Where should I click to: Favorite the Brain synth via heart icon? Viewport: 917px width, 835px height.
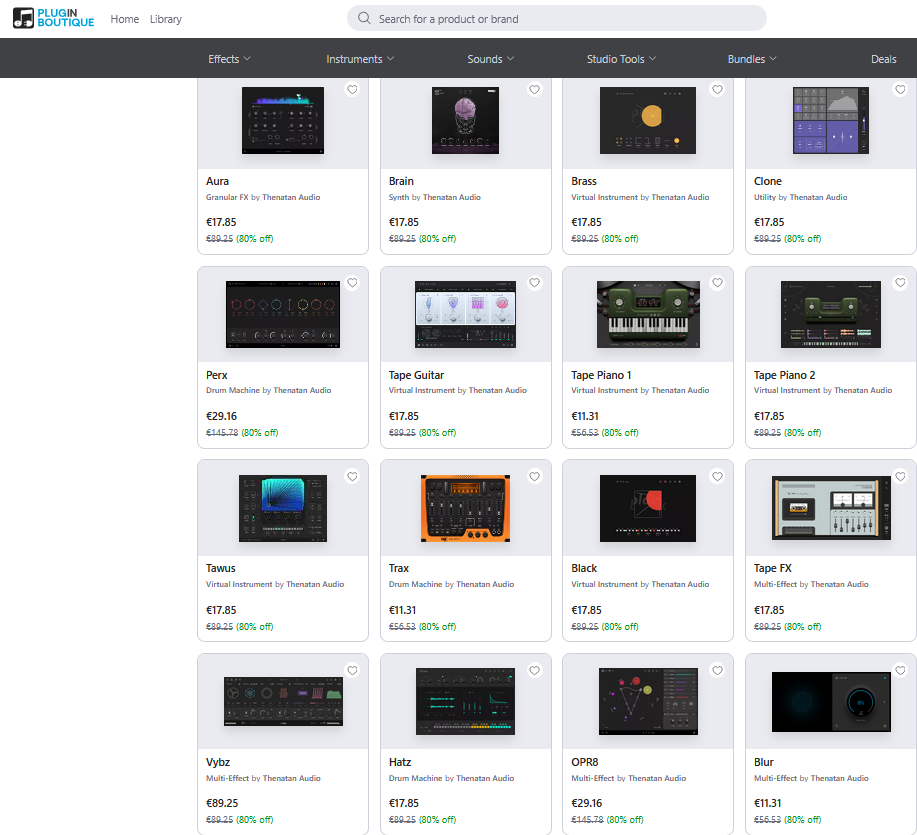pos(535,90)
